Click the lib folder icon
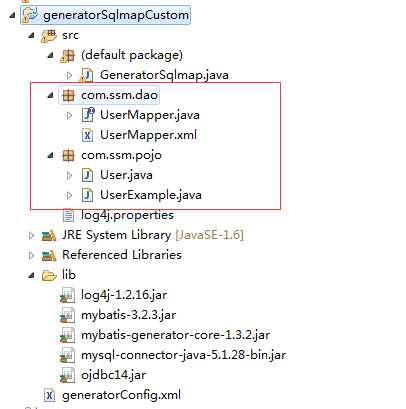This screenshot has width=406, height=409. point(49,276)
